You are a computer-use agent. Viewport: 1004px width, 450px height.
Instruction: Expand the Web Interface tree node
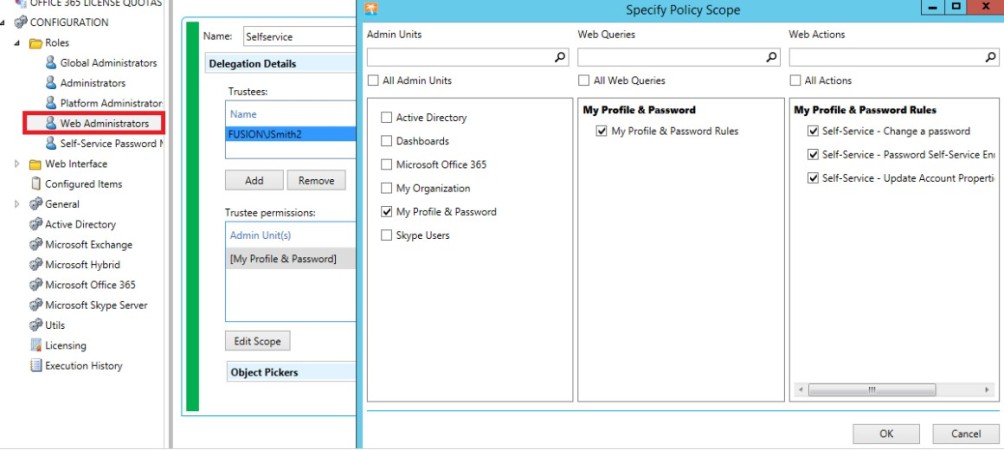click(x=17, y=164)
